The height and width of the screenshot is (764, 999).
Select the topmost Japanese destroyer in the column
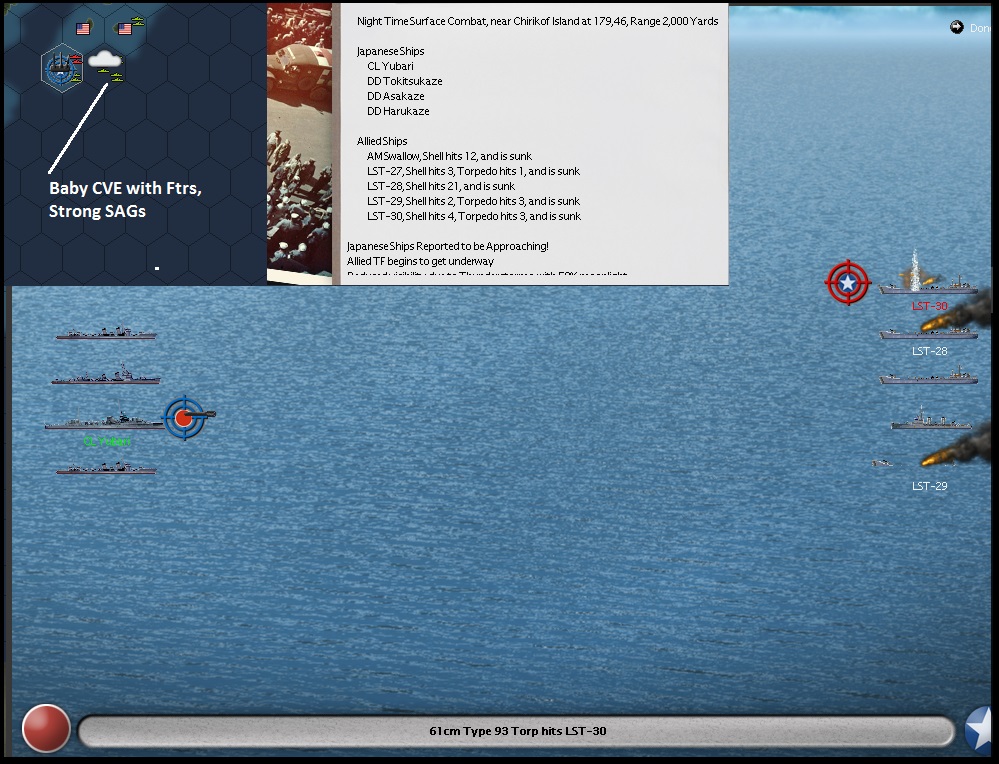(x=106, y=333)
